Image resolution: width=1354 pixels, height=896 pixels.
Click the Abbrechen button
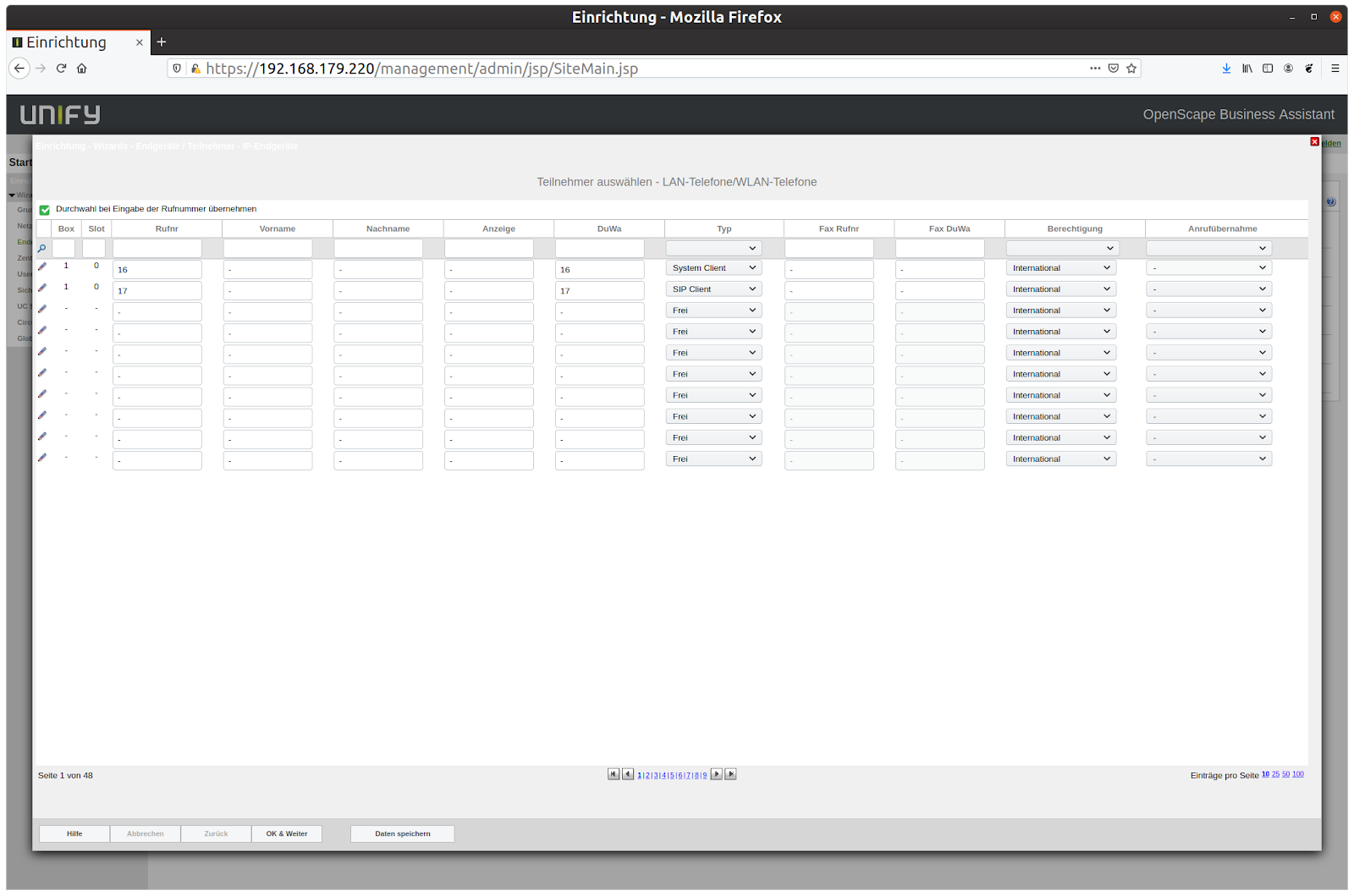[x=146, y=834]
